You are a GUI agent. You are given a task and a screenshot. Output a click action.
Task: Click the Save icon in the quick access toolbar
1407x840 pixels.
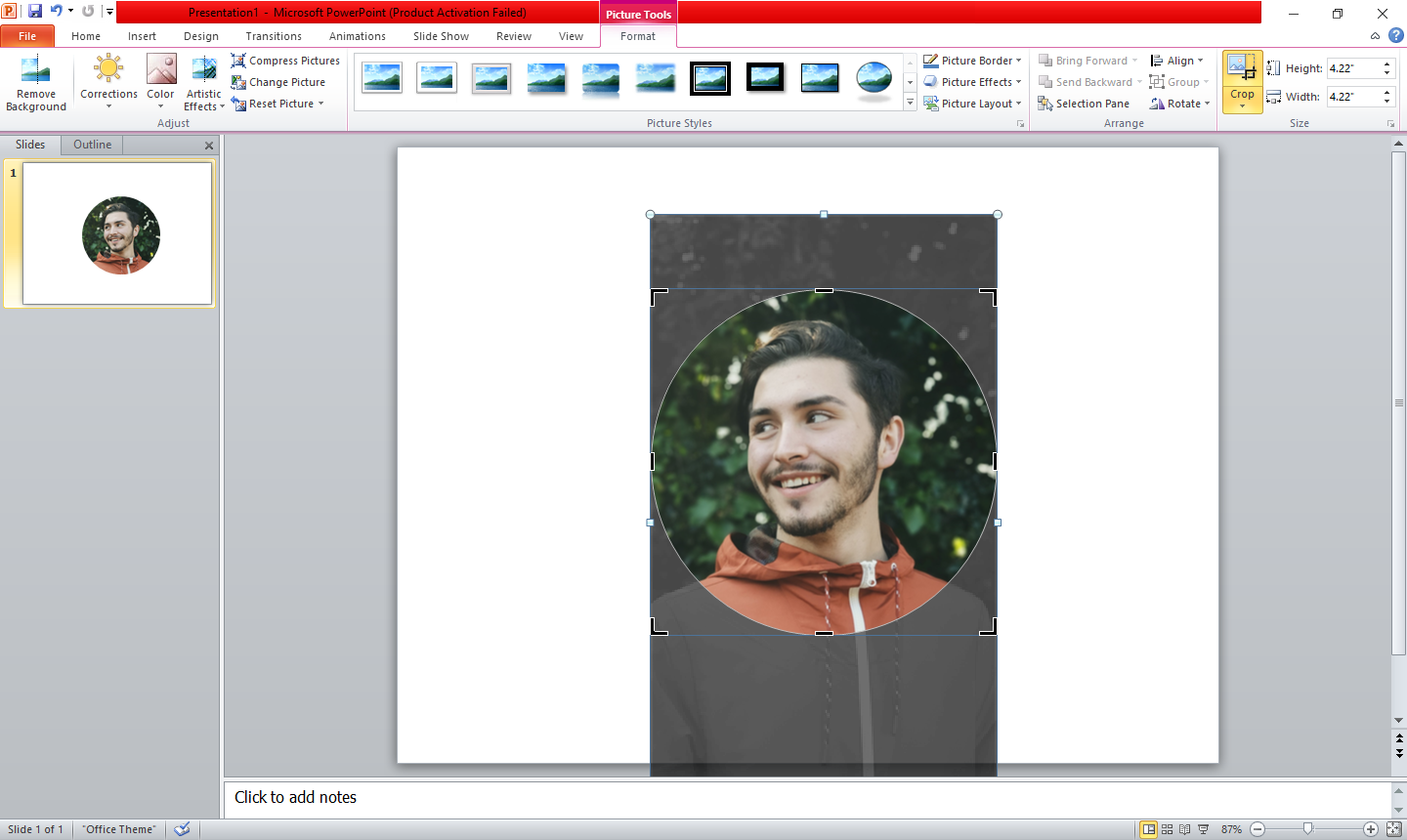[35, 12]
